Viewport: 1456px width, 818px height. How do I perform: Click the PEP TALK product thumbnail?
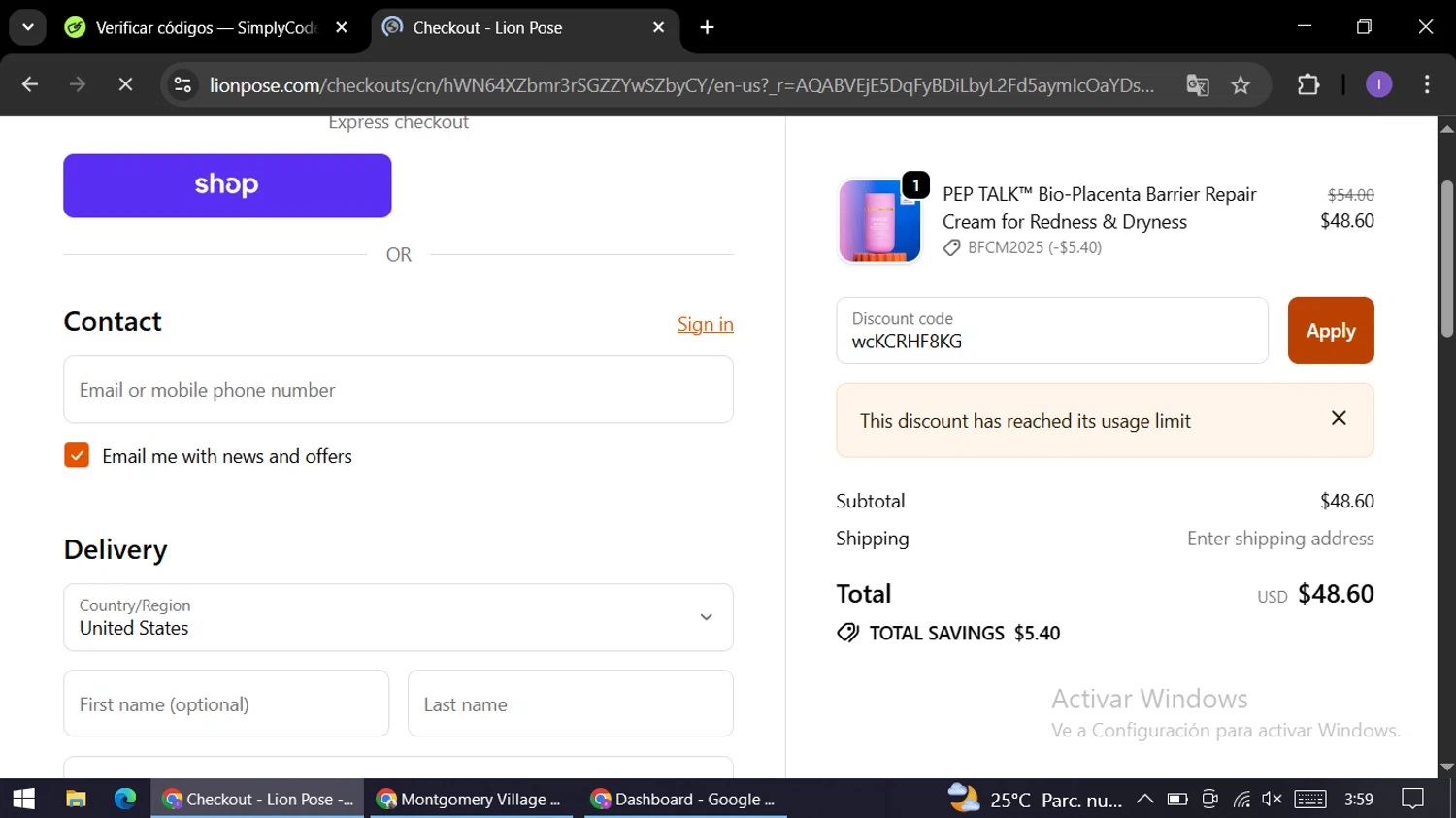(879, 221)
